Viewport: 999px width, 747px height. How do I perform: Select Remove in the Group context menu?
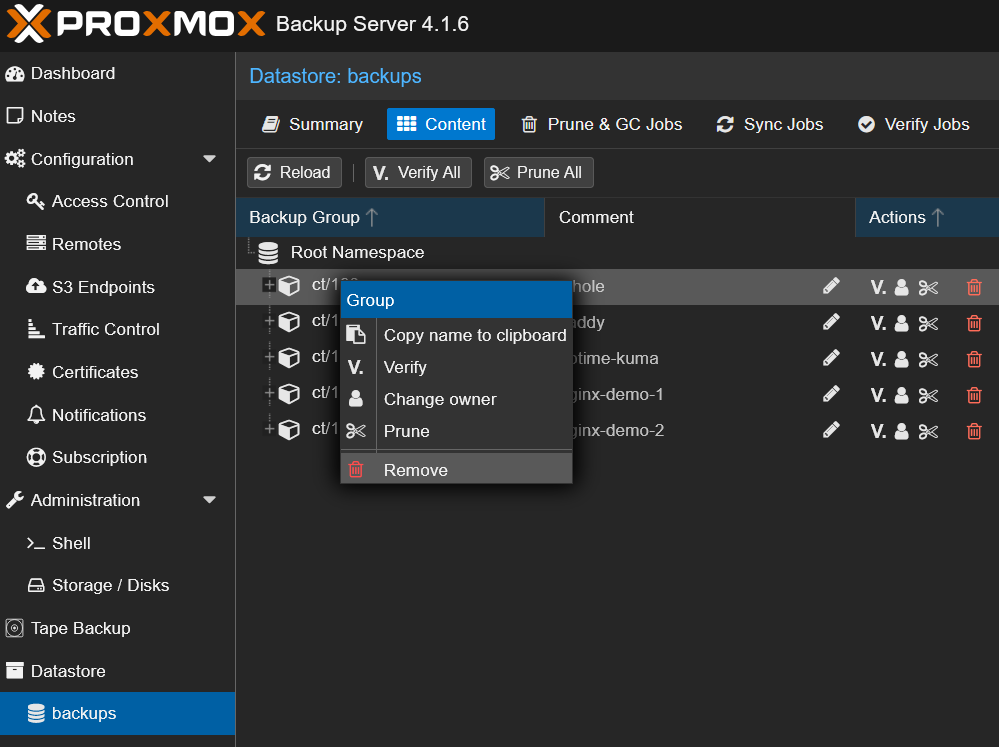tap(415, 469)
